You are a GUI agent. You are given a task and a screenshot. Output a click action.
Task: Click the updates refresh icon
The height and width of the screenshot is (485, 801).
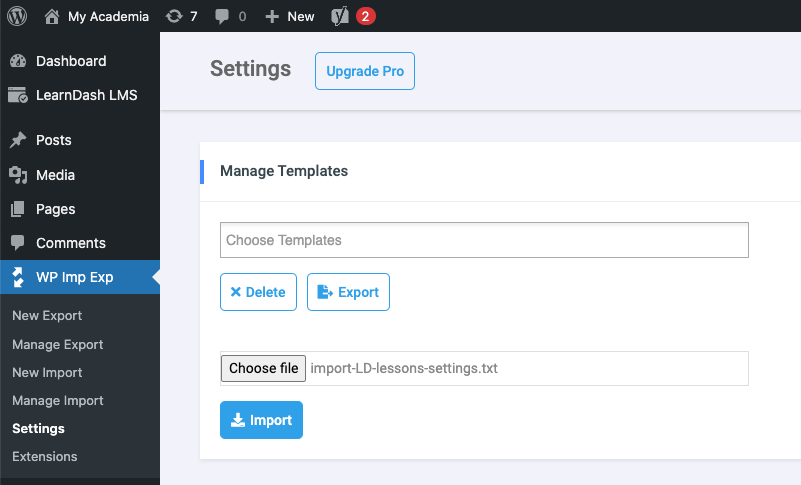(x=174, y=16)
